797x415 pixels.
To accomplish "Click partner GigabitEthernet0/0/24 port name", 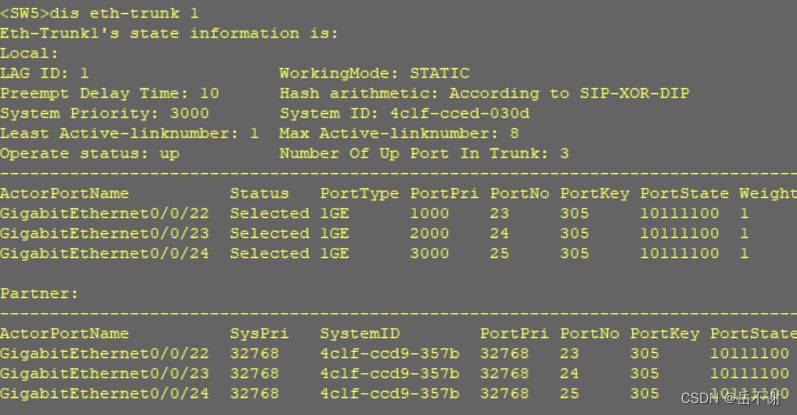I will point(104,394).
